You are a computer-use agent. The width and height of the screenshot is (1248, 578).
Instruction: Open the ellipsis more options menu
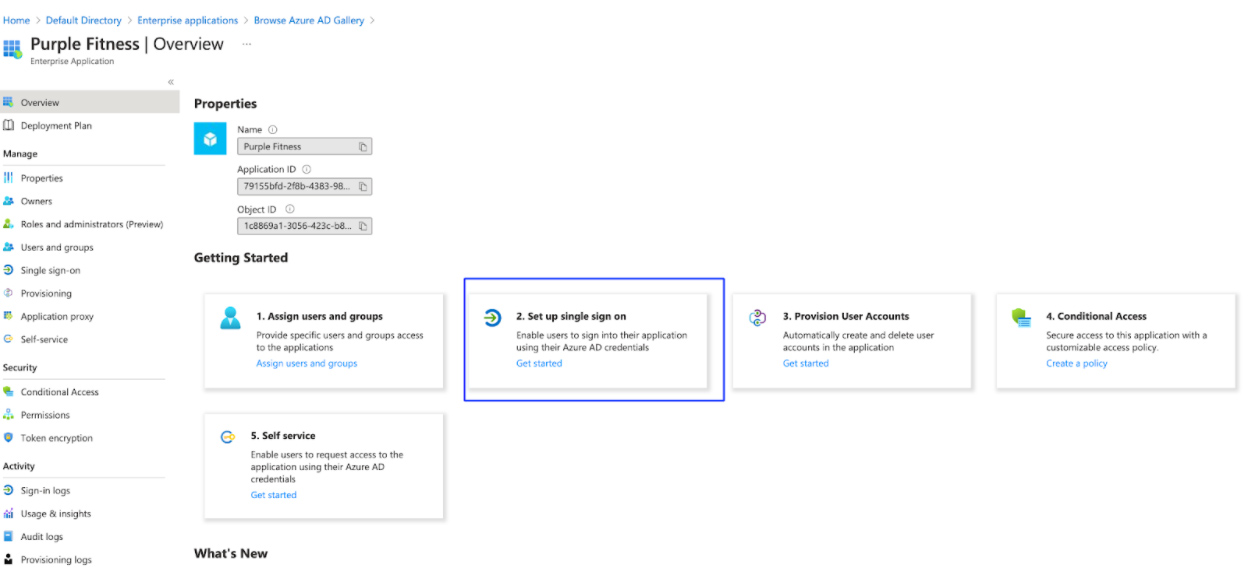pos(247,44)
